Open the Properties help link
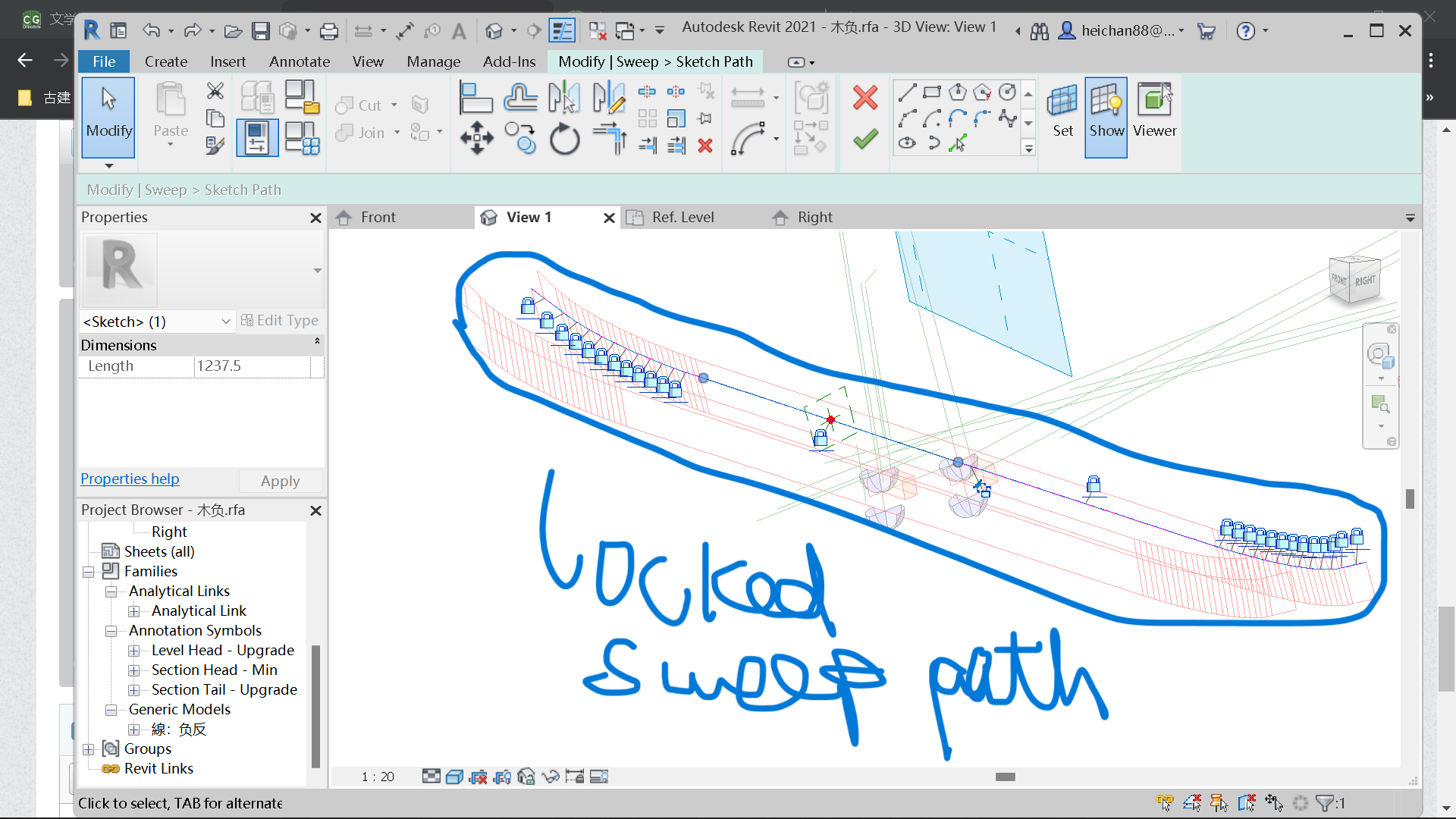The image size is (1456, 819). (x=129, y=479)
